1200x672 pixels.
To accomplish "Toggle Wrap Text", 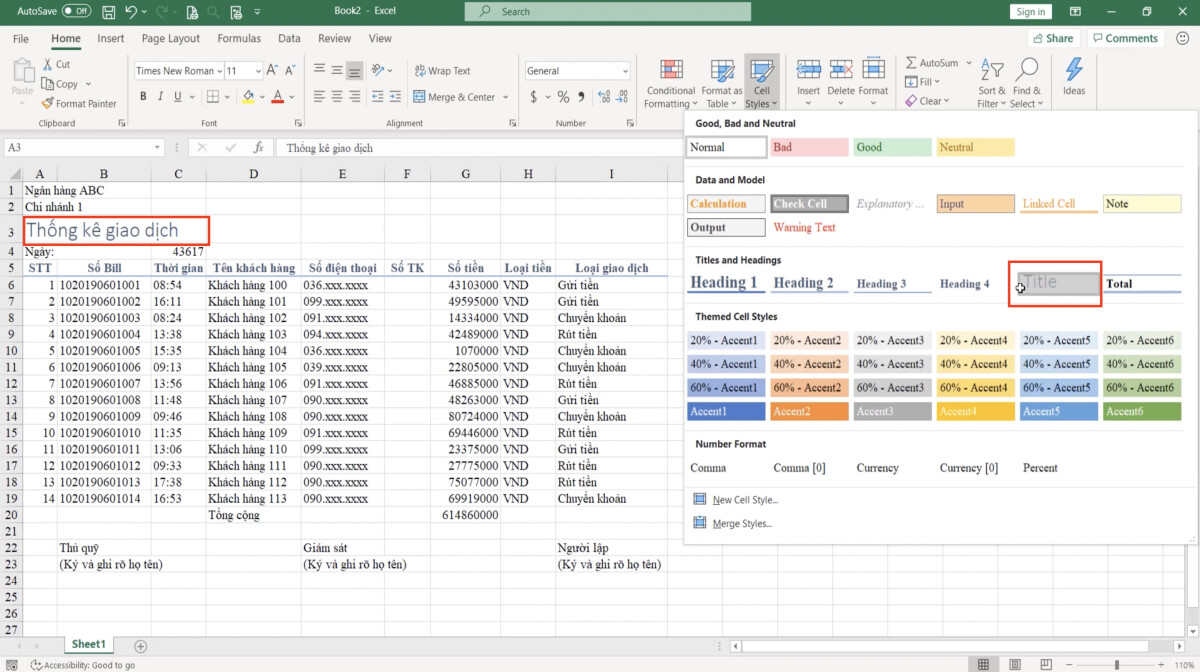I will pyautogui.click(x=442, y=71).
